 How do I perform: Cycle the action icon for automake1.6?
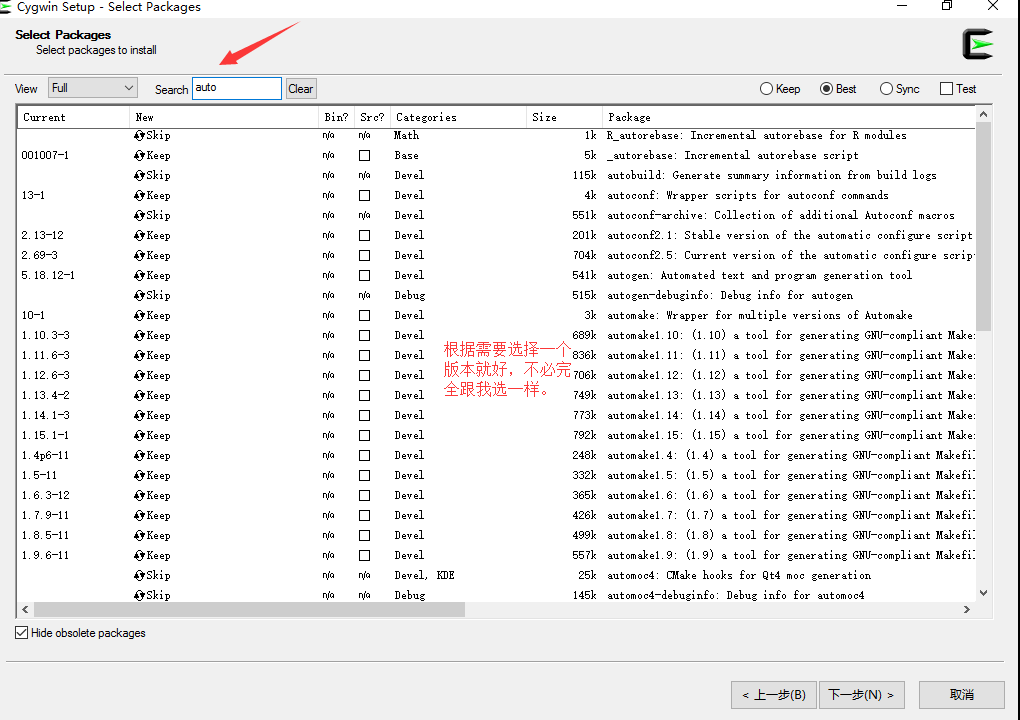[x=139, y=496]
